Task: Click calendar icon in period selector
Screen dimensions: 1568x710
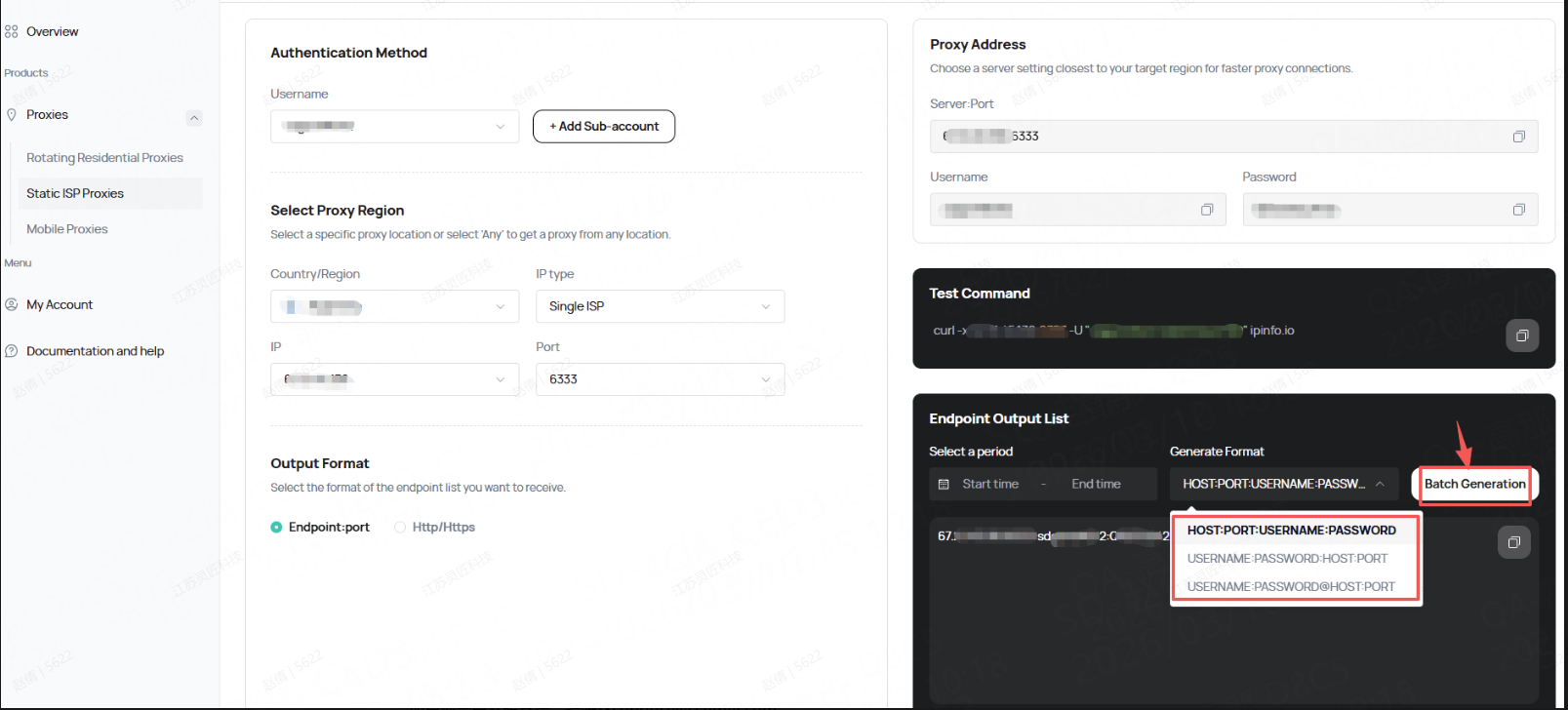Action: click(x=944, y=485)
